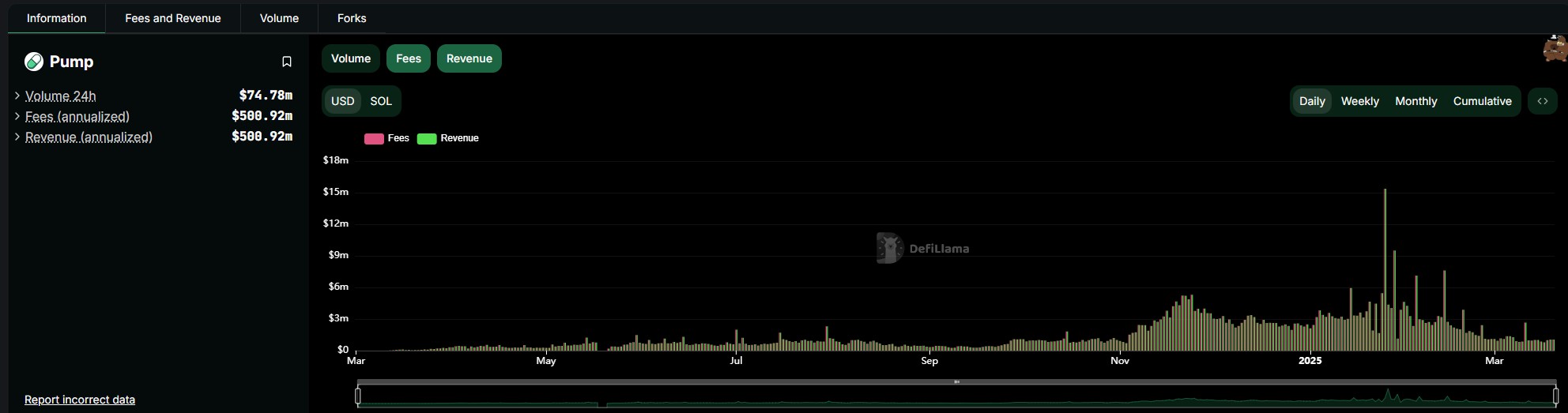
Task: Click the Pump protocol logo icon
Action: coord(34,62)
